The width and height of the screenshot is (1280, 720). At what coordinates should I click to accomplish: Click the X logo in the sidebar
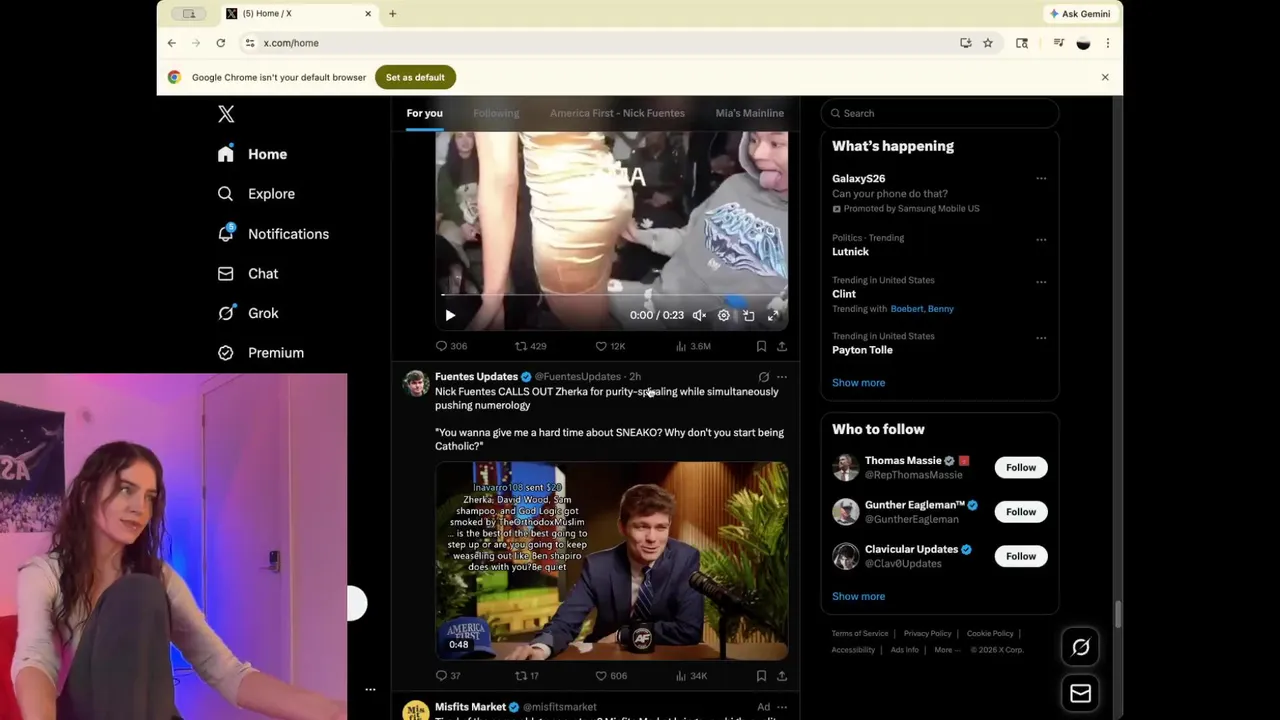(226, 114)
